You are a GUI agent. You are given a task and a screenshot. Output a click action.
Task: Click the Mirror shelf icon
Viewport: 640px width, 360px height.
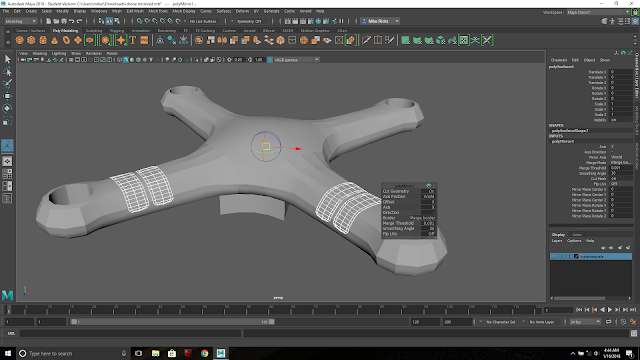pos(222,40)
